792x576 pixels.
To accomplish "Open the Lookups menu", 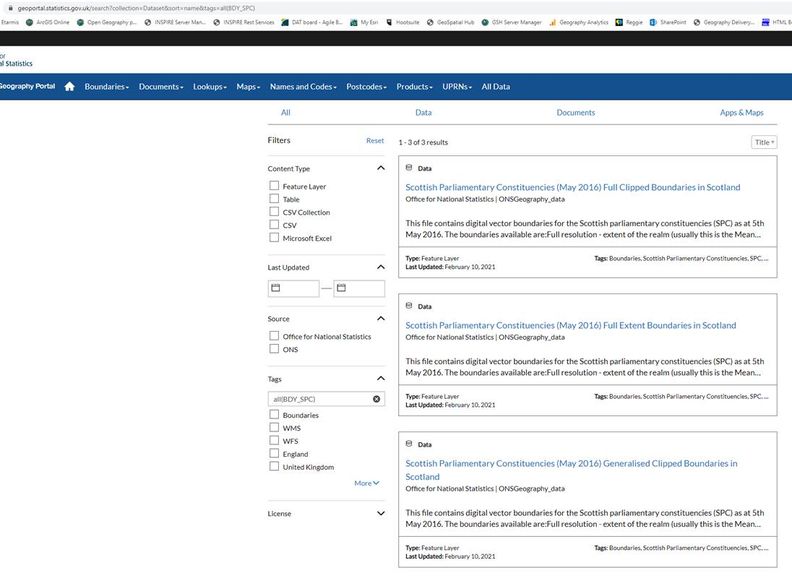I will pos(210,86).
